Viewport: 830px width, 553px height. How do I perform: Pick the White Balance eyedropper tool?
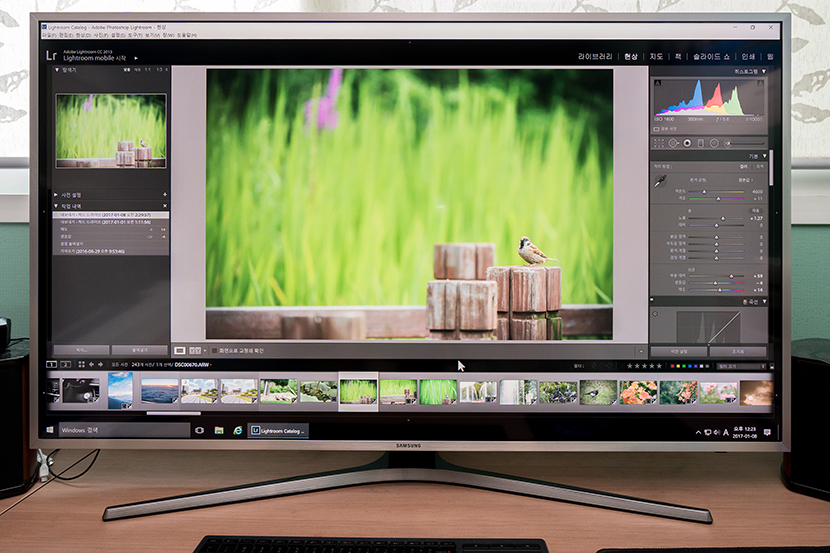pyautogui.click(x=660, y=181)
